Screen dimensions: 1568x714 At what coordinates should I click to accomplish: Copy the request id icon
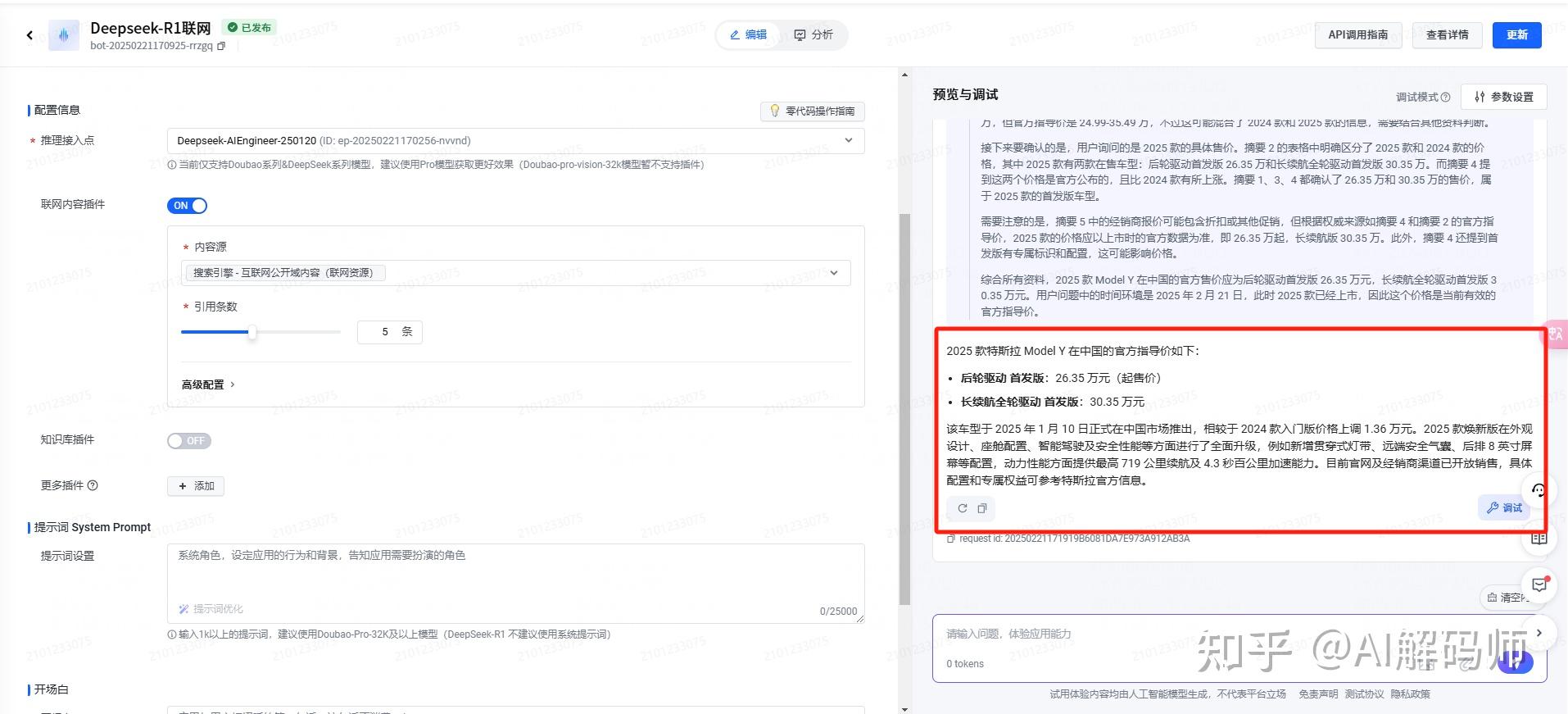pyautogui.click(x=951, y=539)
